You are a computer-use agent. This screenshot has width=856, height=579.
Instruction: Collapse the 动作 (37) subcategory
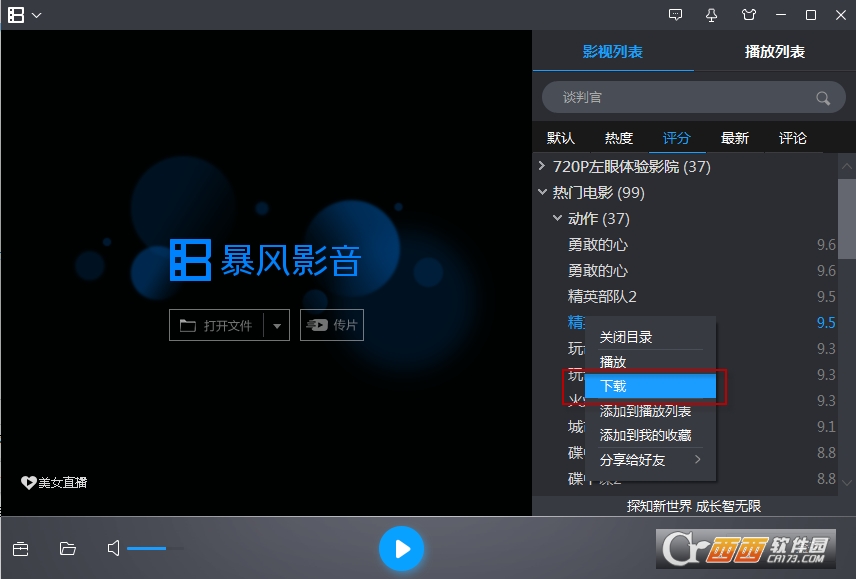557,218
